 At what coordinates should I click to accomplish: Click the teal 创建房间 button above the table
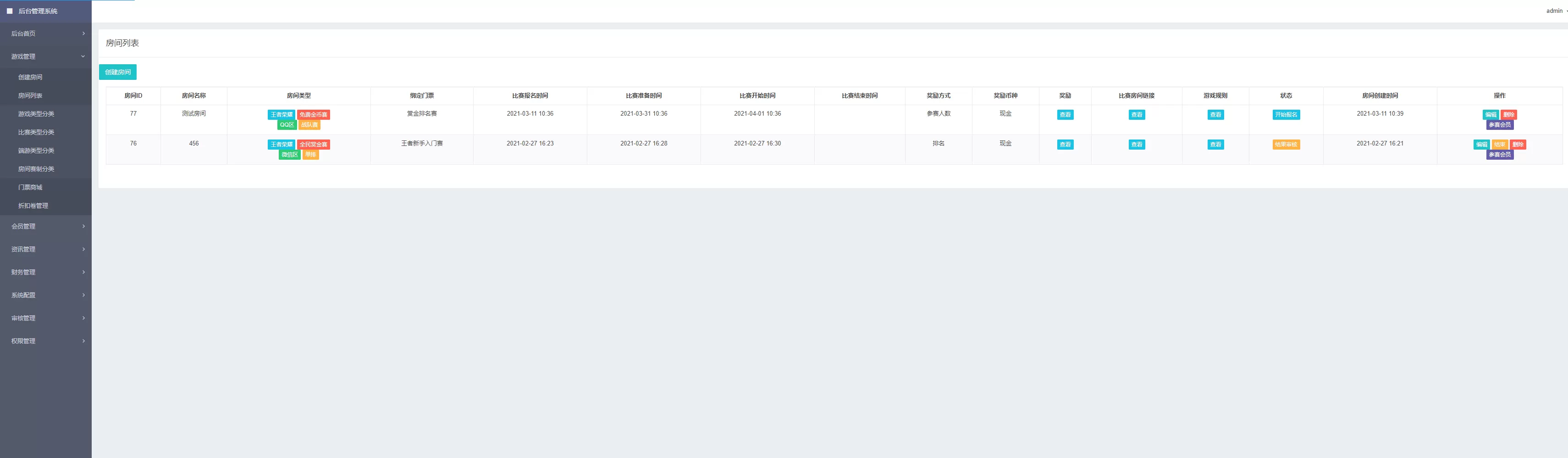117,72
